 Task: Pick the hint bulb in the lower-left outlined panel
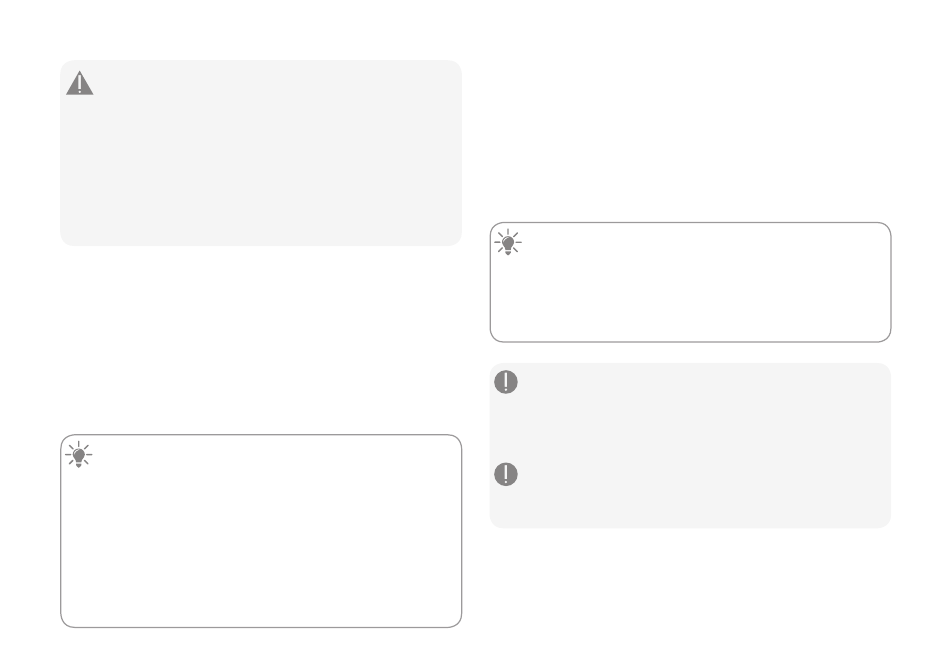[79, 454]
